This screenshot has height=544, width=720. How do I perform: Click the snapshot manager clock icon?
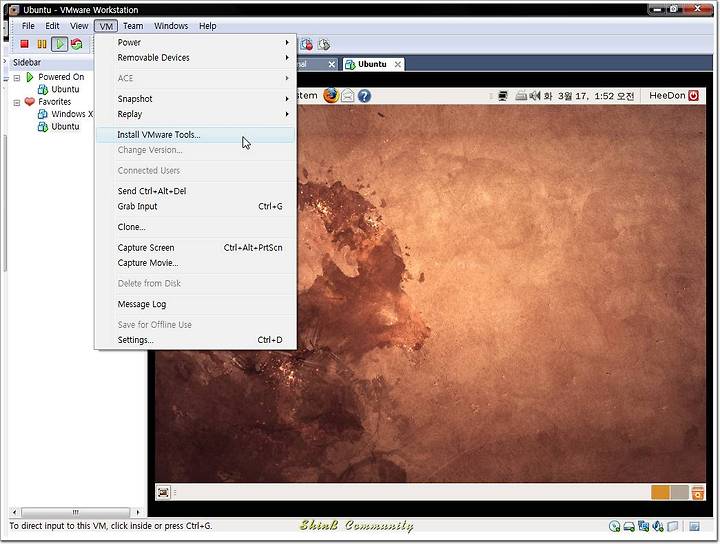coord(324,44)
